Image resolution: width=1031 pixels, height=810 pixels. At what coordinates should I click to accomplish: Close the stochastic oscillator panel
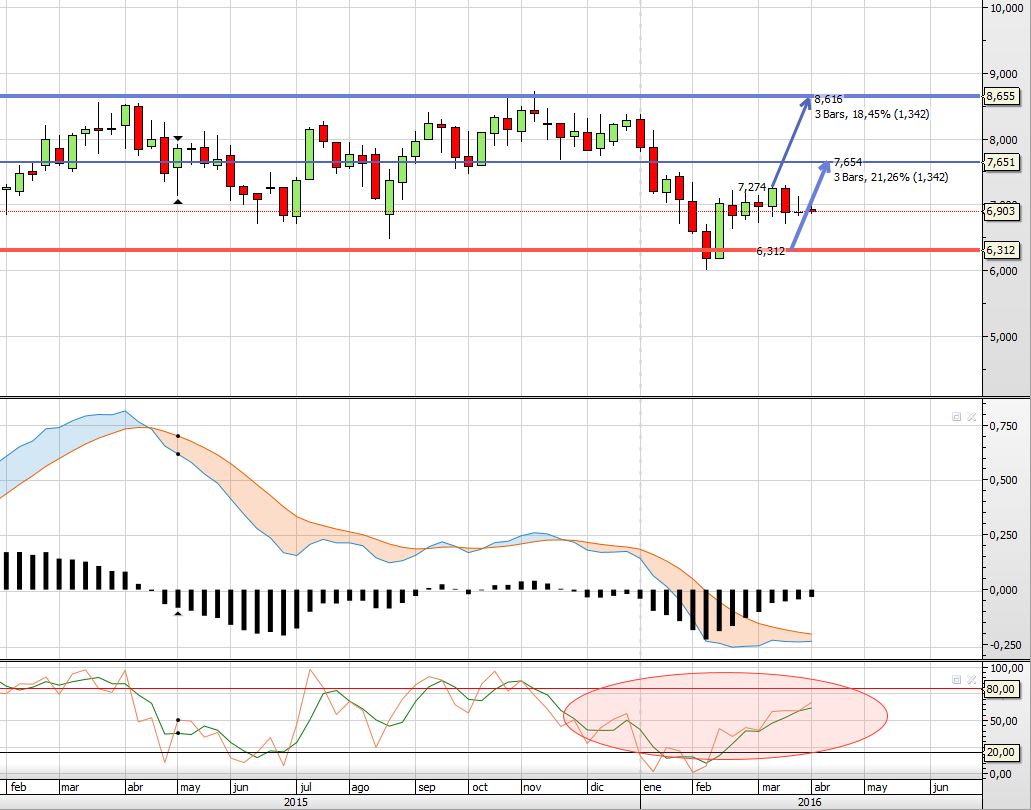[971, 679]
